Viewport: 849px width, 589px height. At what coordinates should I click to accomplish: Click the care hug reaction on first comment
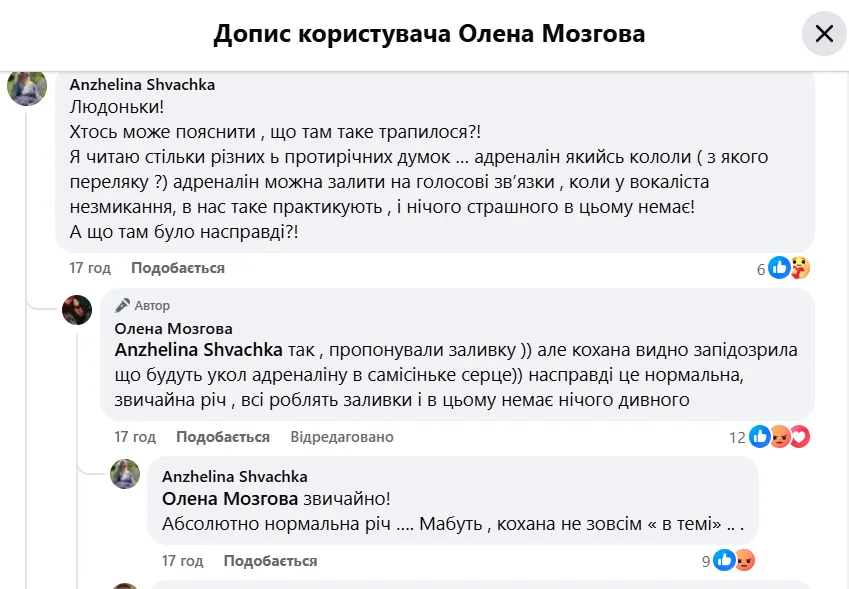coord(799,268)
